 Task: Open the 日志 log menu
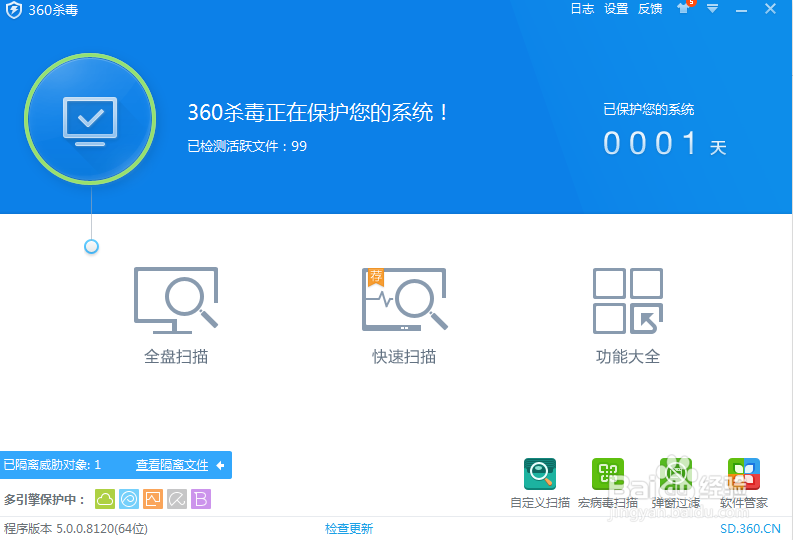582,9
